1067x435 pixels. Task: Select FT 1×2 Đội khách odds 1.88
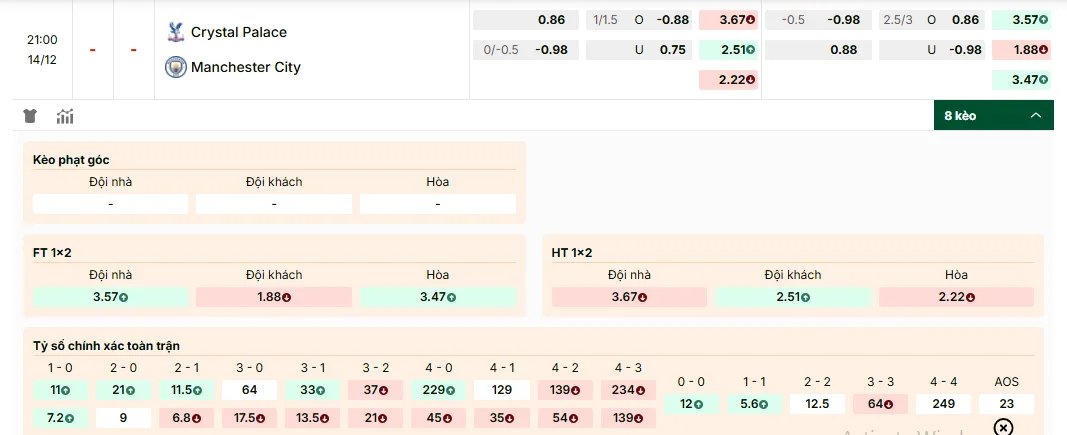point(273,297)
